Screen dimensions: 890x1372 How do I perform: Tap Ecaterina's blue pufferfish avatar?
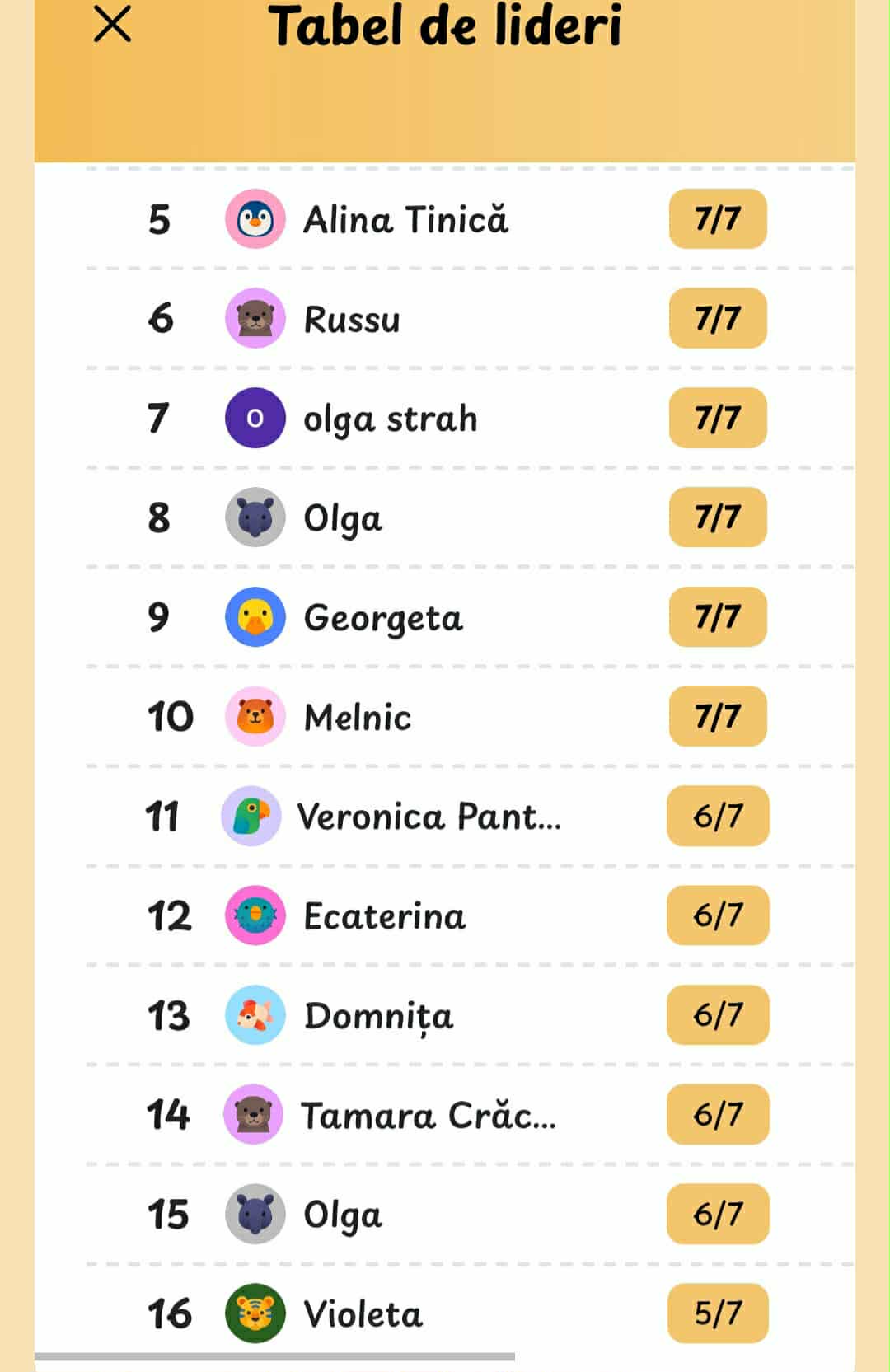point(255,915)
